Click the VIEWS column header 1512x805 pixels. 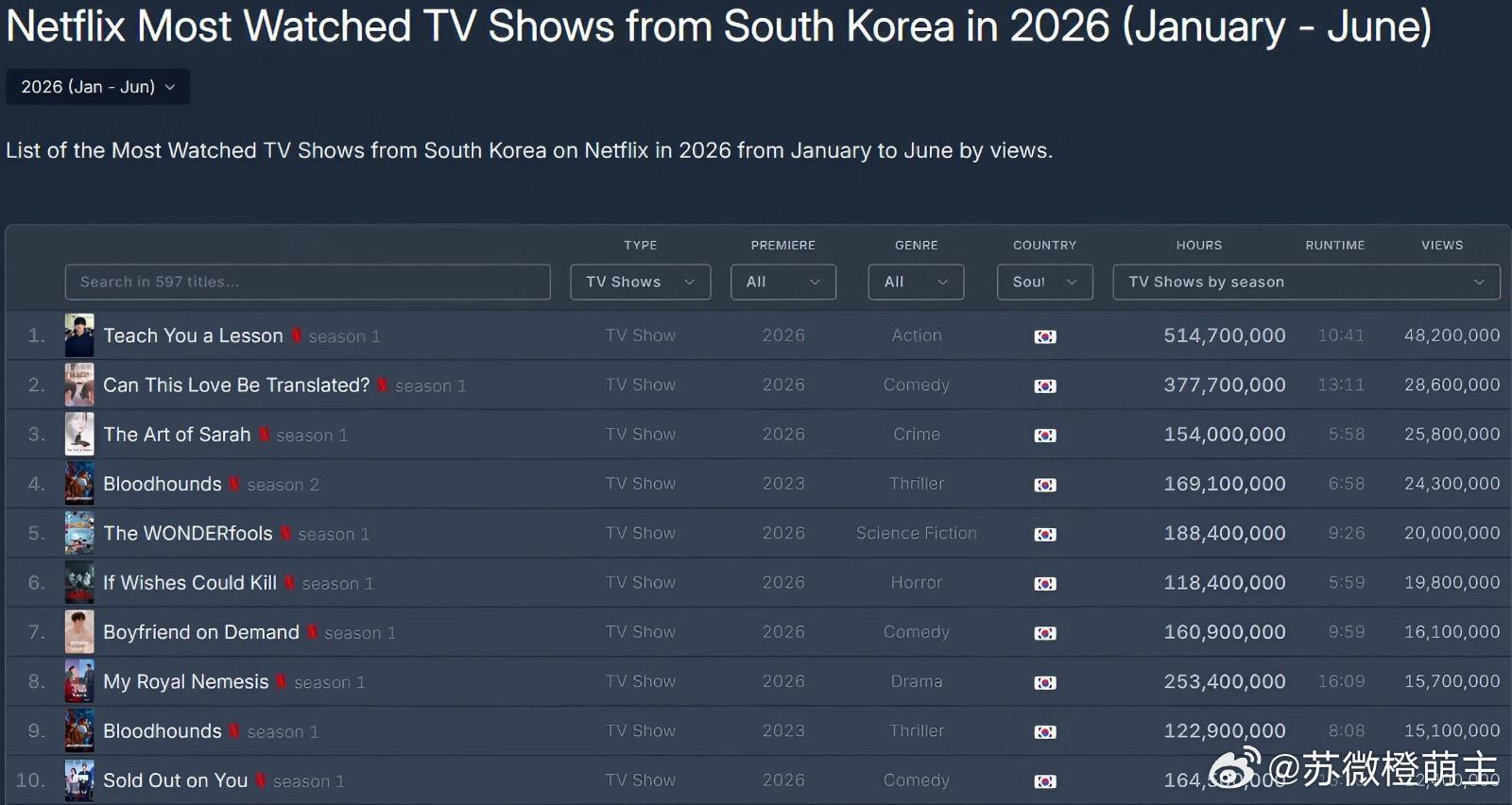coord(1442,245)
